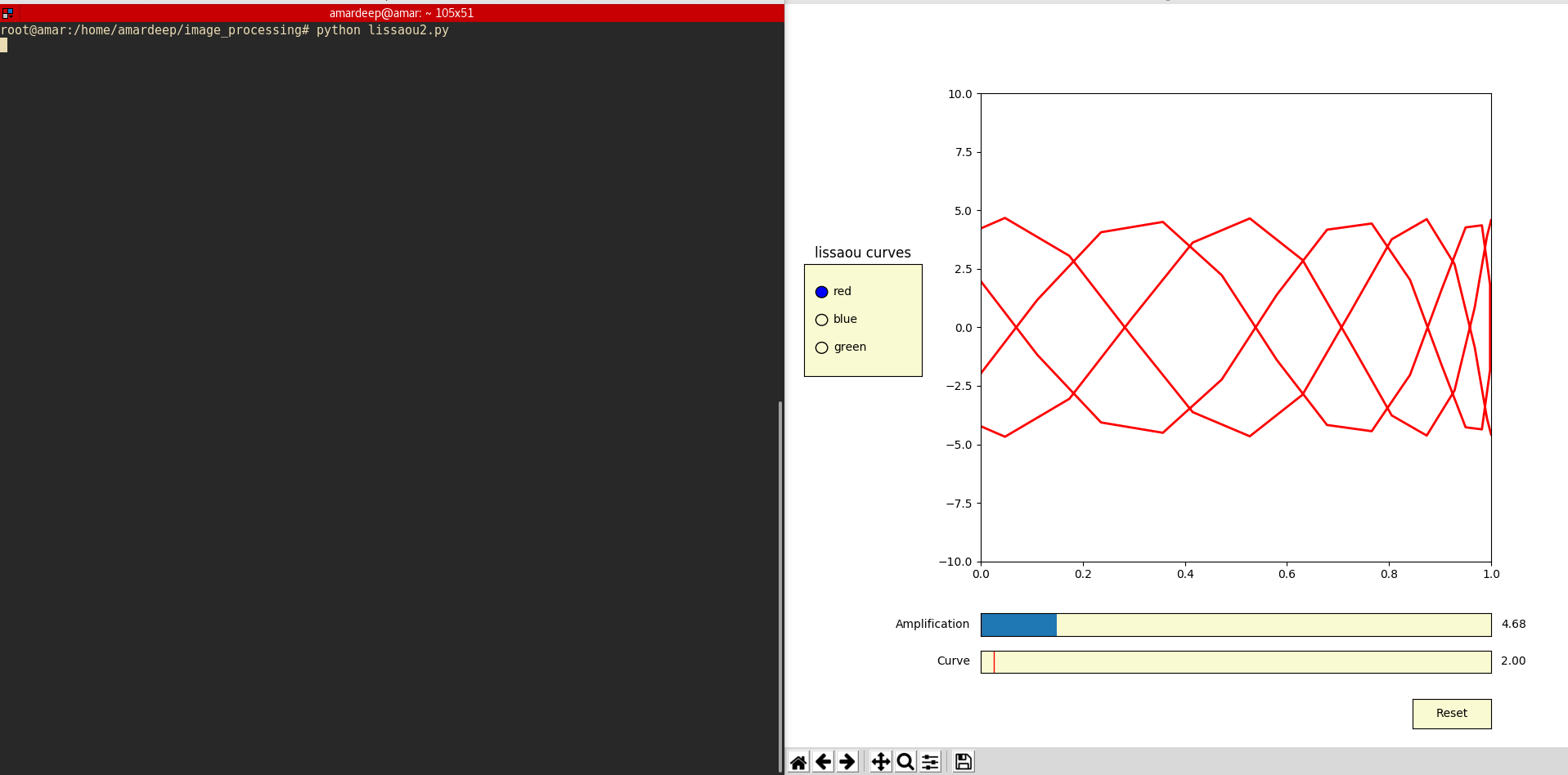Click the terminal cursor block
Screen dimensions: 1568x775
tap(4, 46)
